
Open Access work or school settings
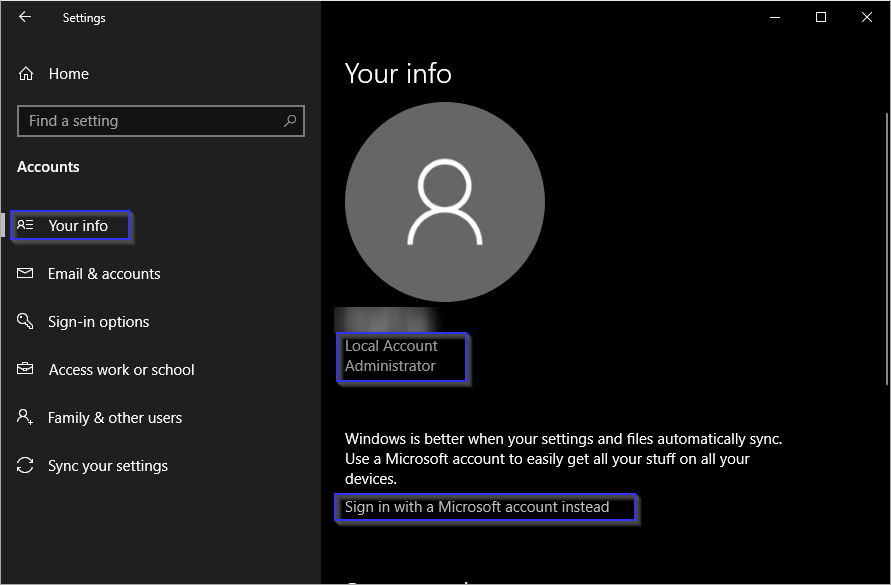pos(121,370)
